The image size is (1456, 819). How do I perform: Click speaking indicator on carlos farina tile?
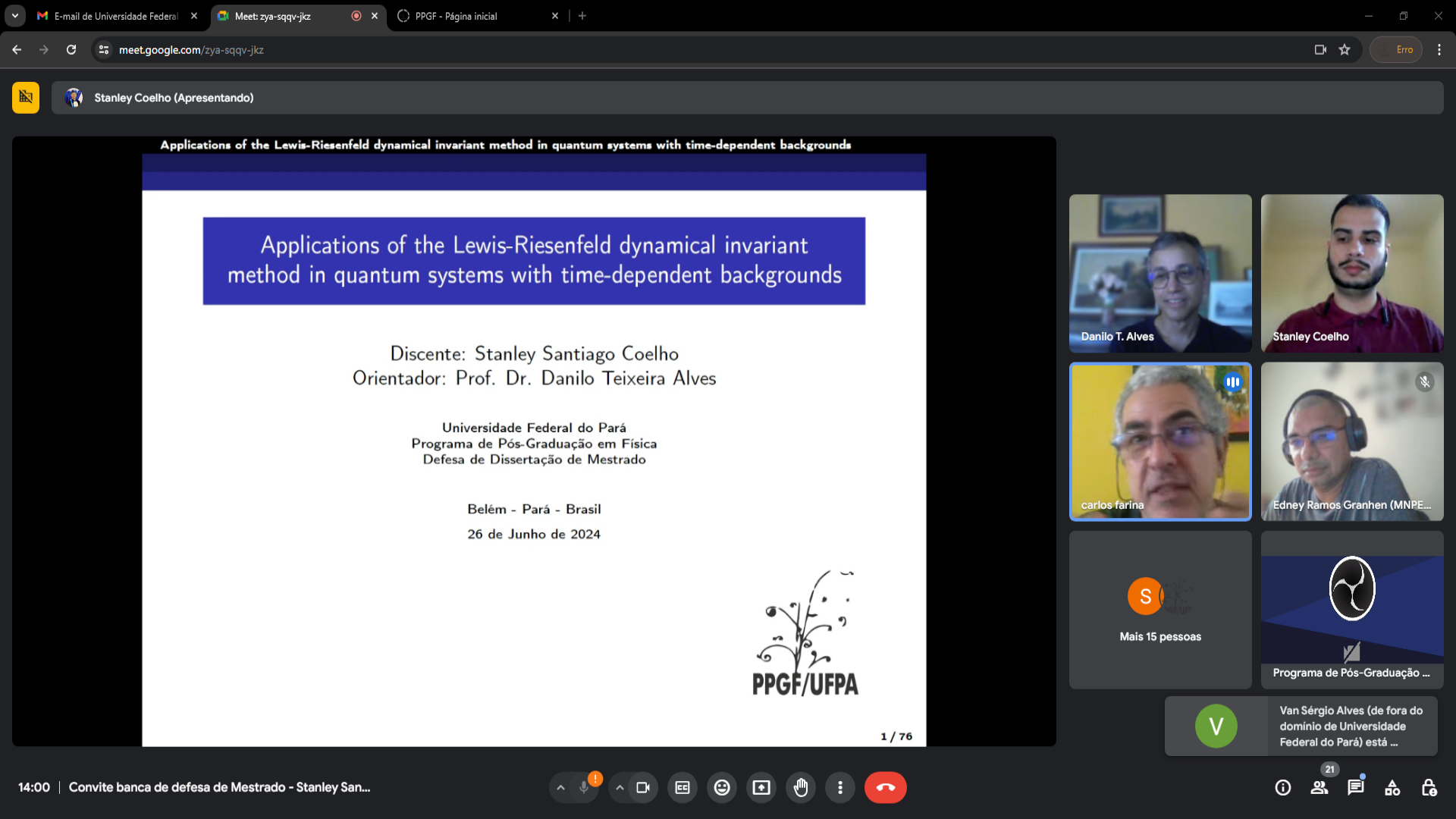coord(1233,382)
